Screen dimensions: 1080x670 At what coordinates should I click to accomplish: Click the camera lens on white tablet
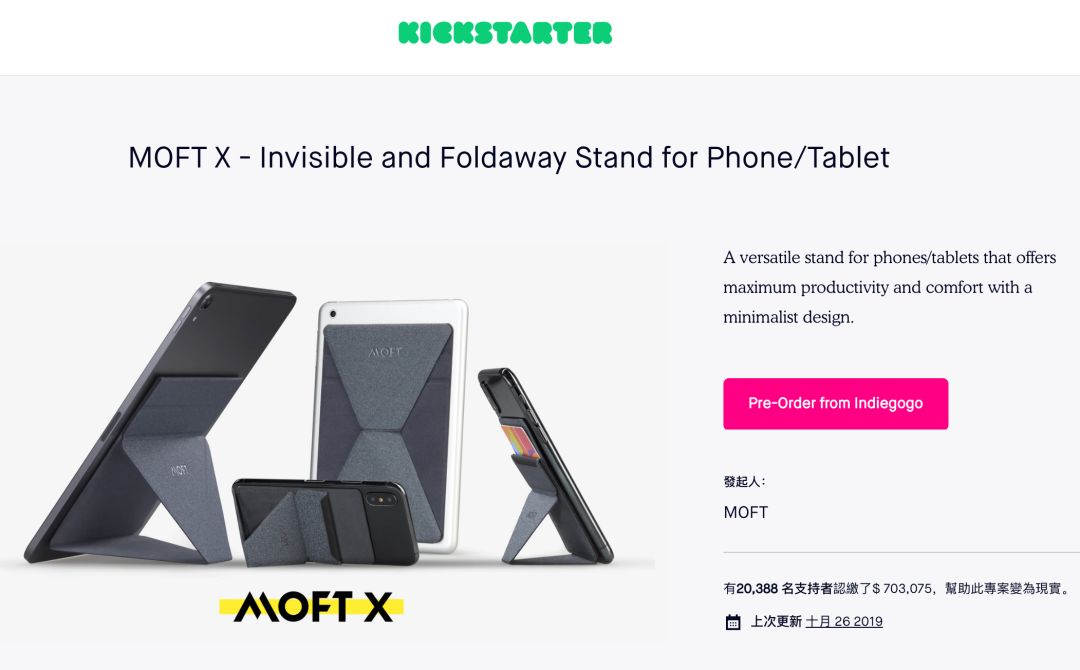pos(333,314)
